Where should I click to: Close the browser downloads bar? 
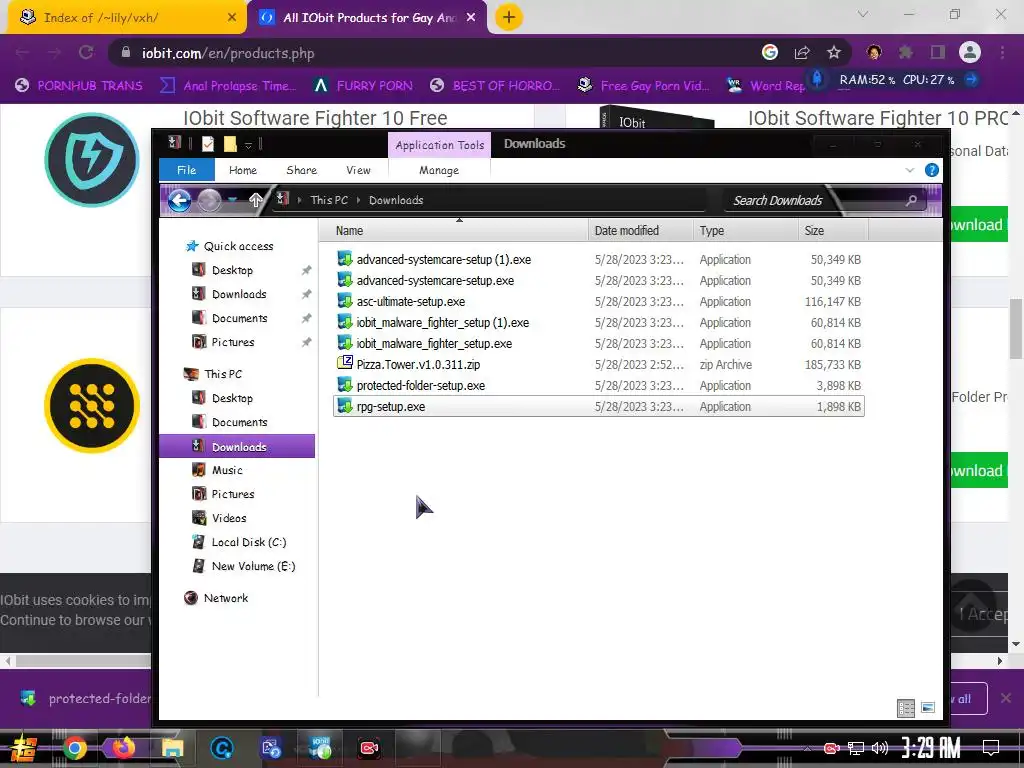pos(1006,698)
